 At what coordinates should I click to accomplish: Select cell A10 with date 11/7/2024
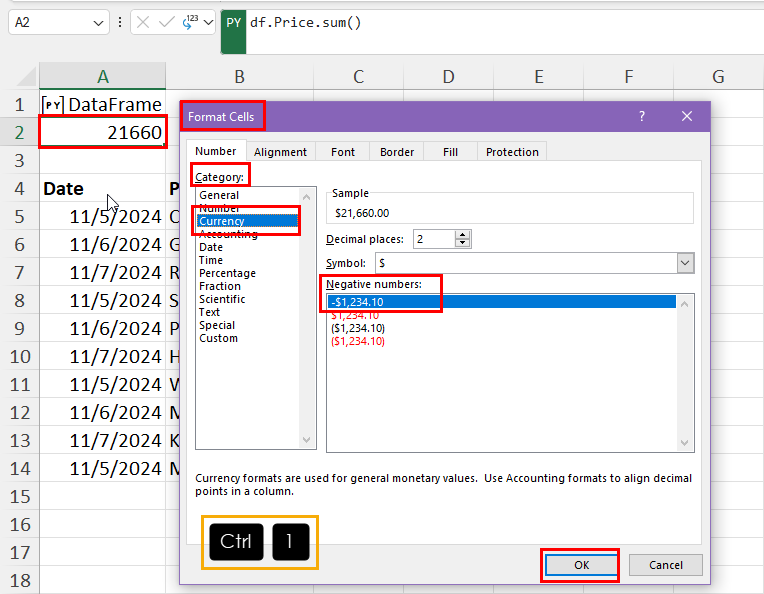tap(102, 356)
